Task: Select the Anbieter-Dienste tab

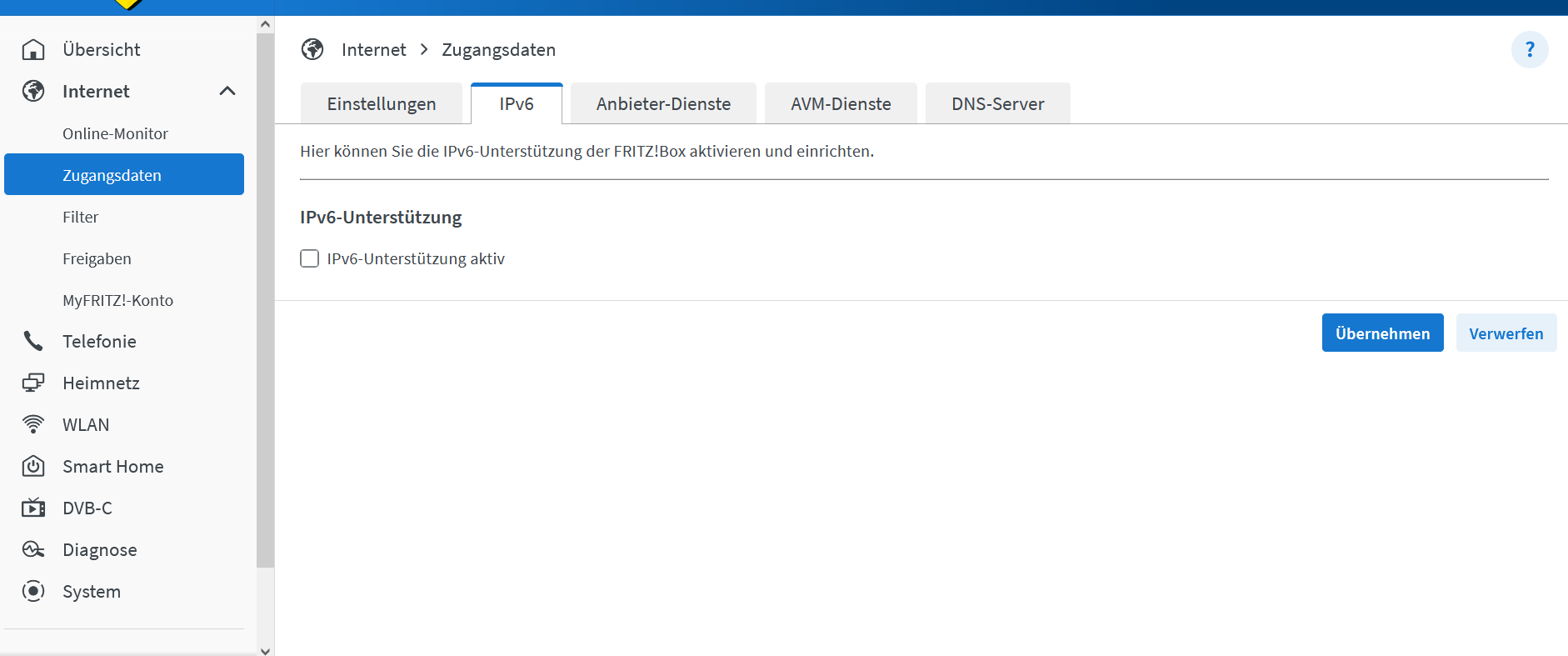Action: click(x=663, y=104)
